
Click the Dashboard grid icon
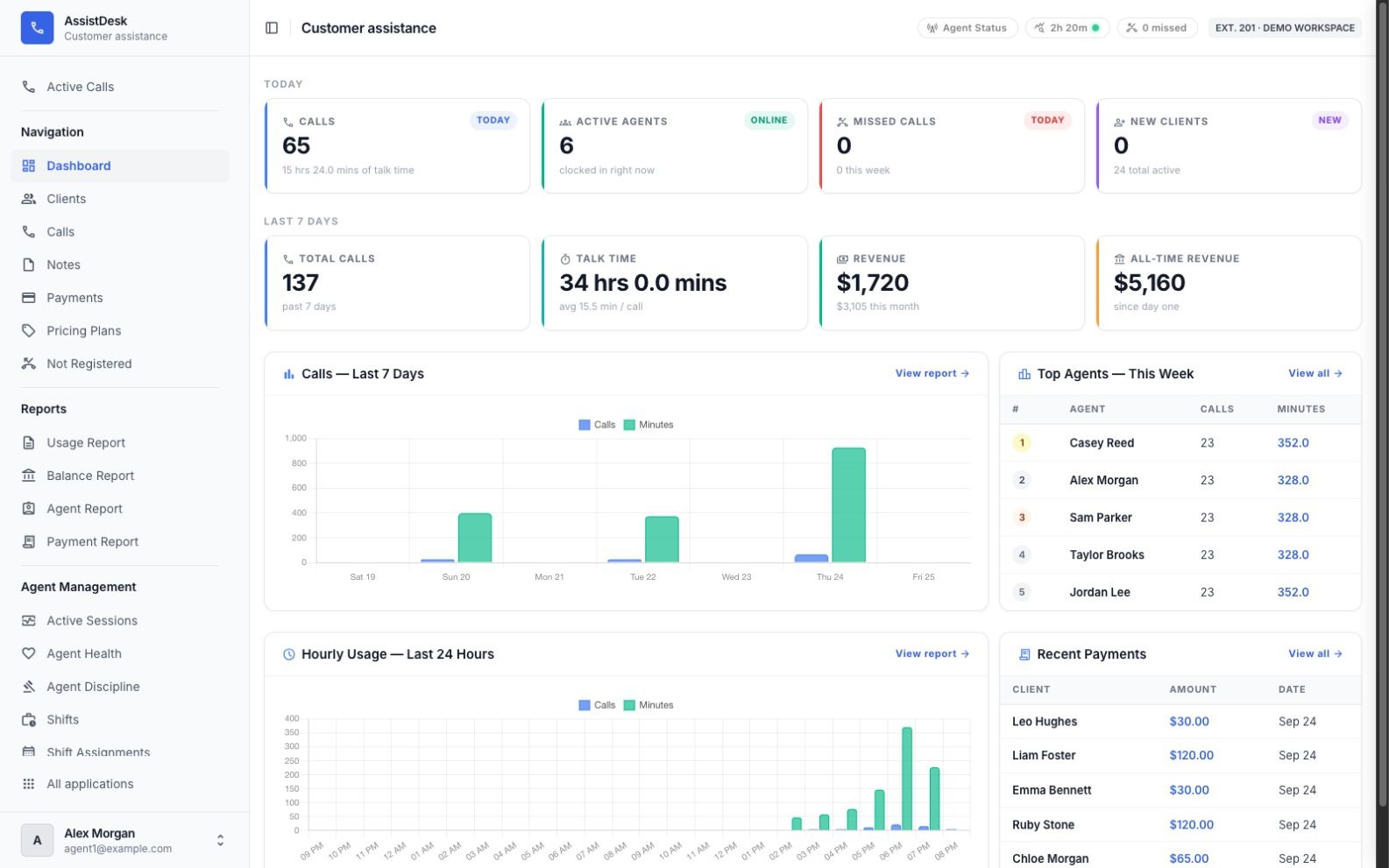[x=29, y=166]
